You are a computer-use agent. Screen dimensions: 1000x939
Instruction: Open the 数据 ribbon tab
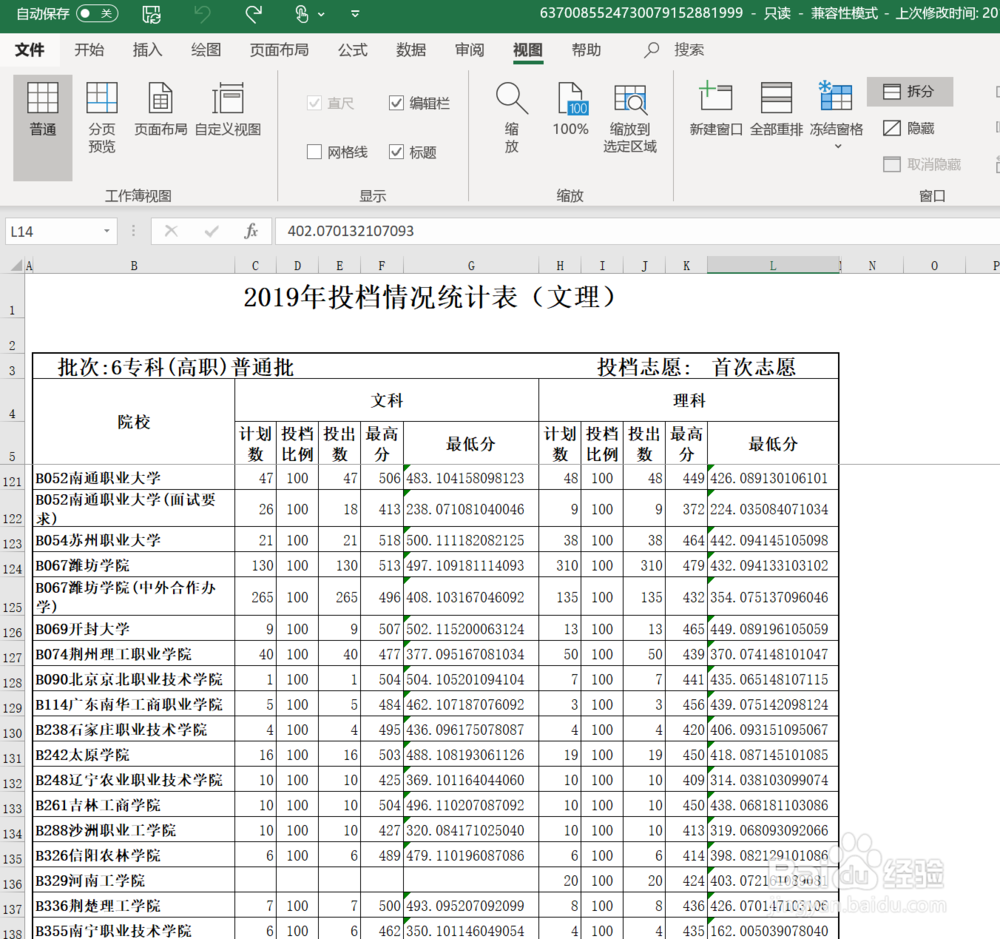[x=410, y=49]
